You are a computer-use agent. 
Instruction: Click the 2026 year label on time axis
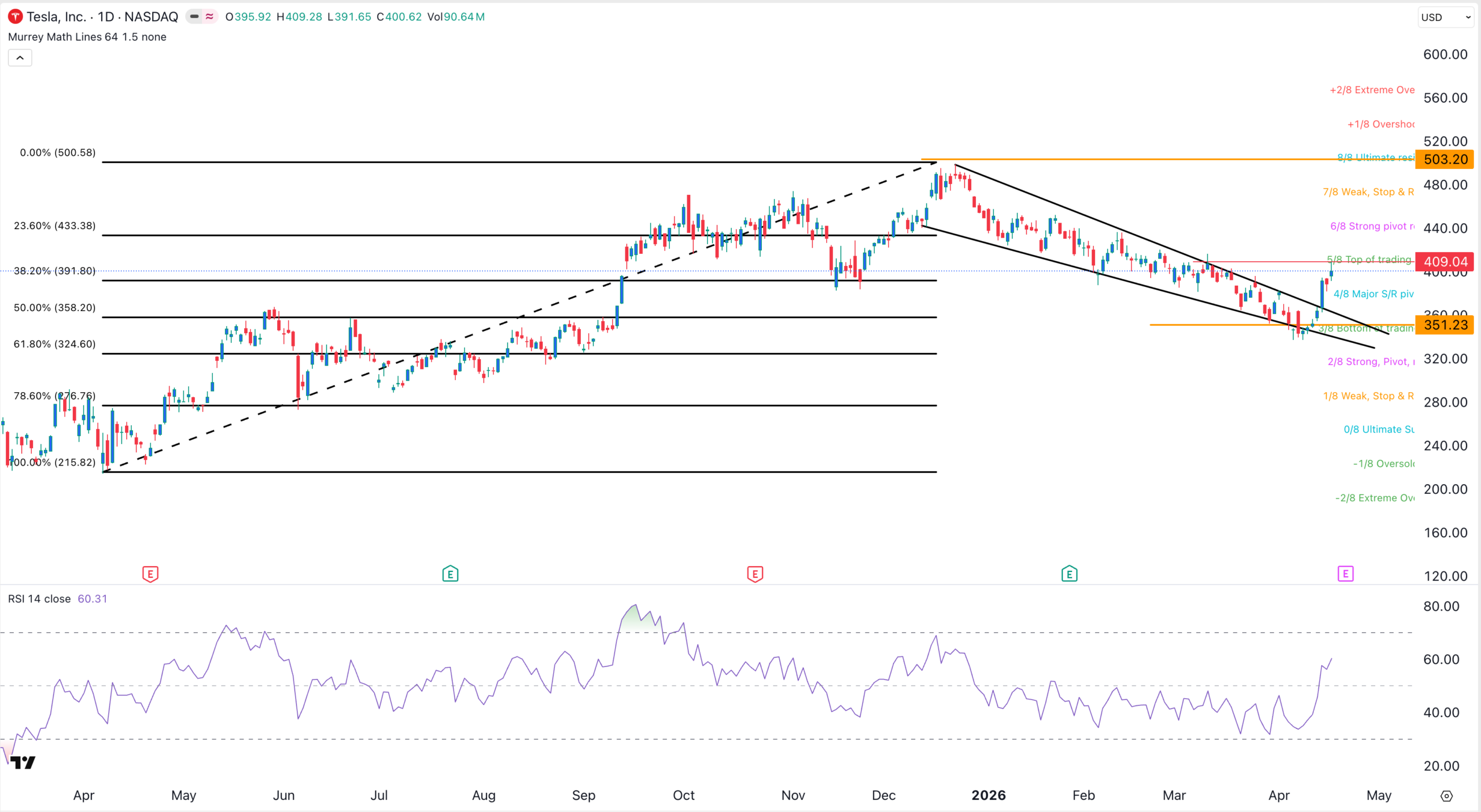[989, 795]
